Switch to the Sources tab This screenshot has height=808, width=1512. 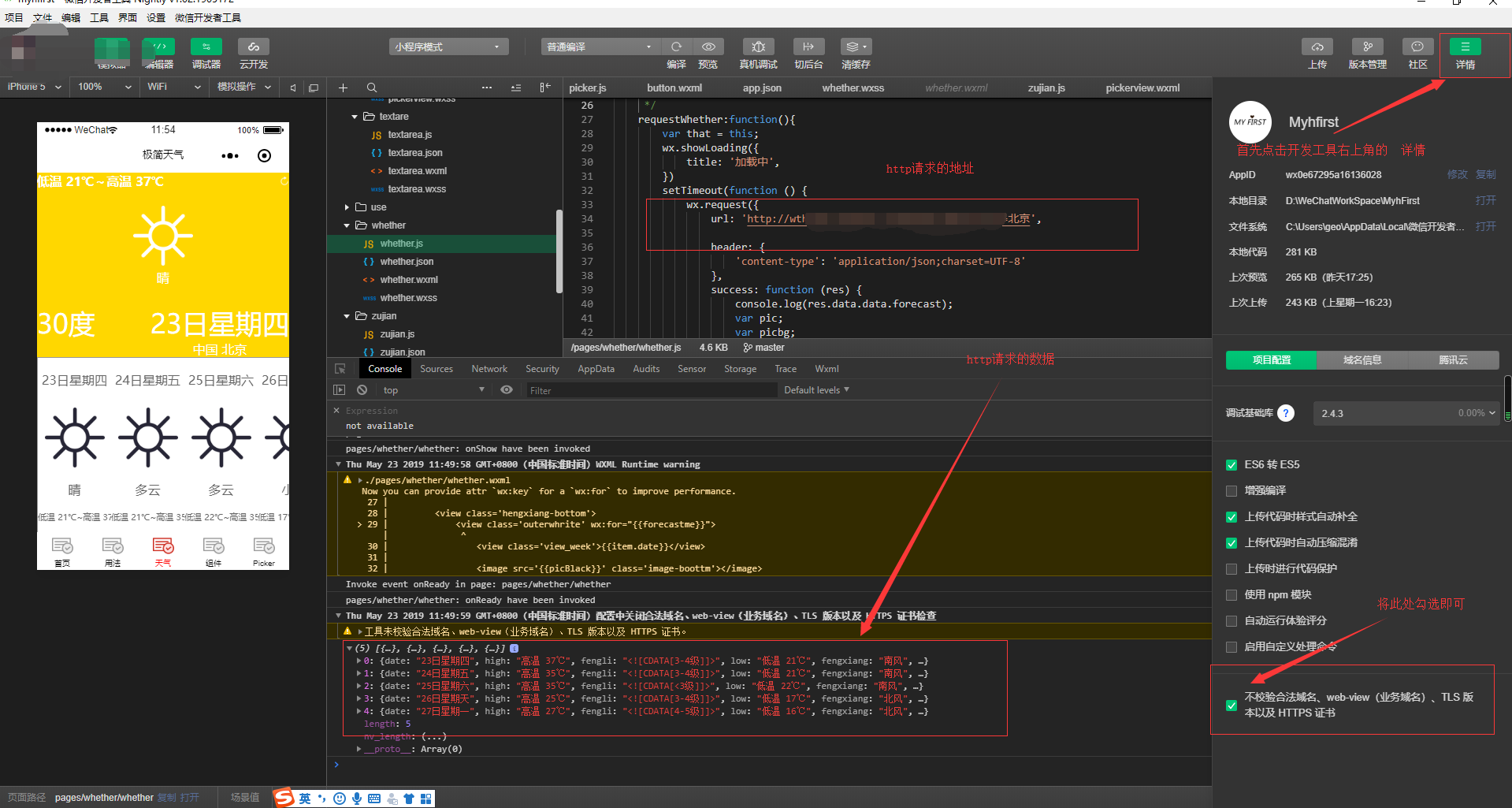tap(437, 369)
